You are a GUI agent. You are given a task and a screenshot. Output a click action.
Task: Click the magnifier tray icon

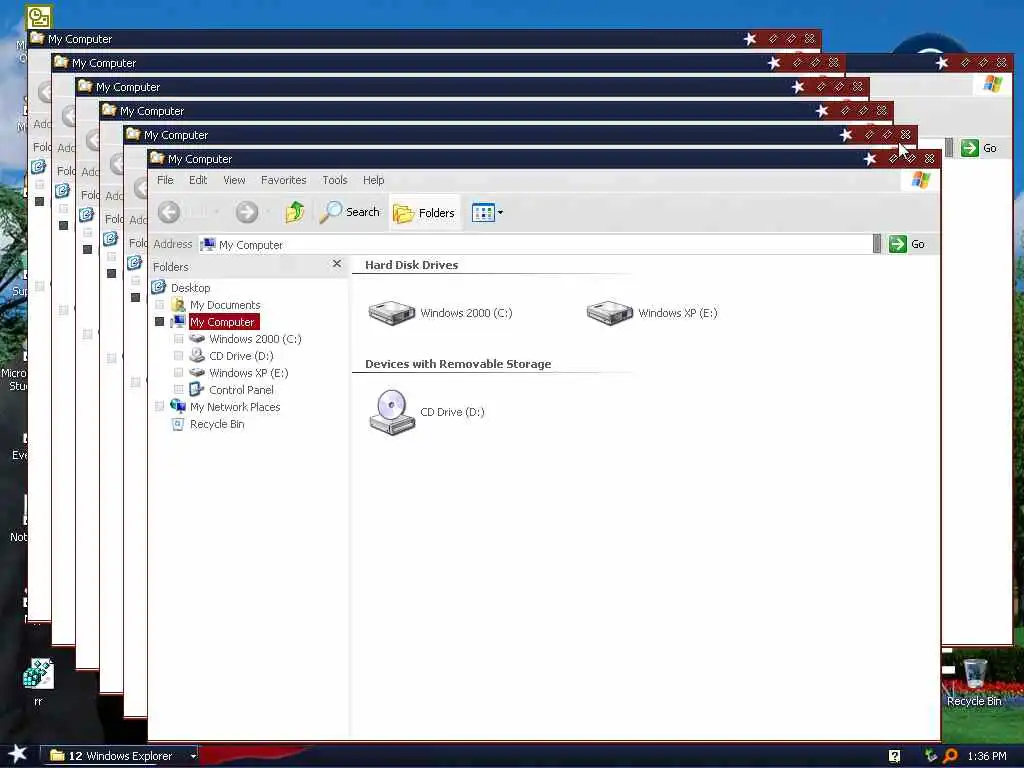pyautogui.click(x=951, y=756)
